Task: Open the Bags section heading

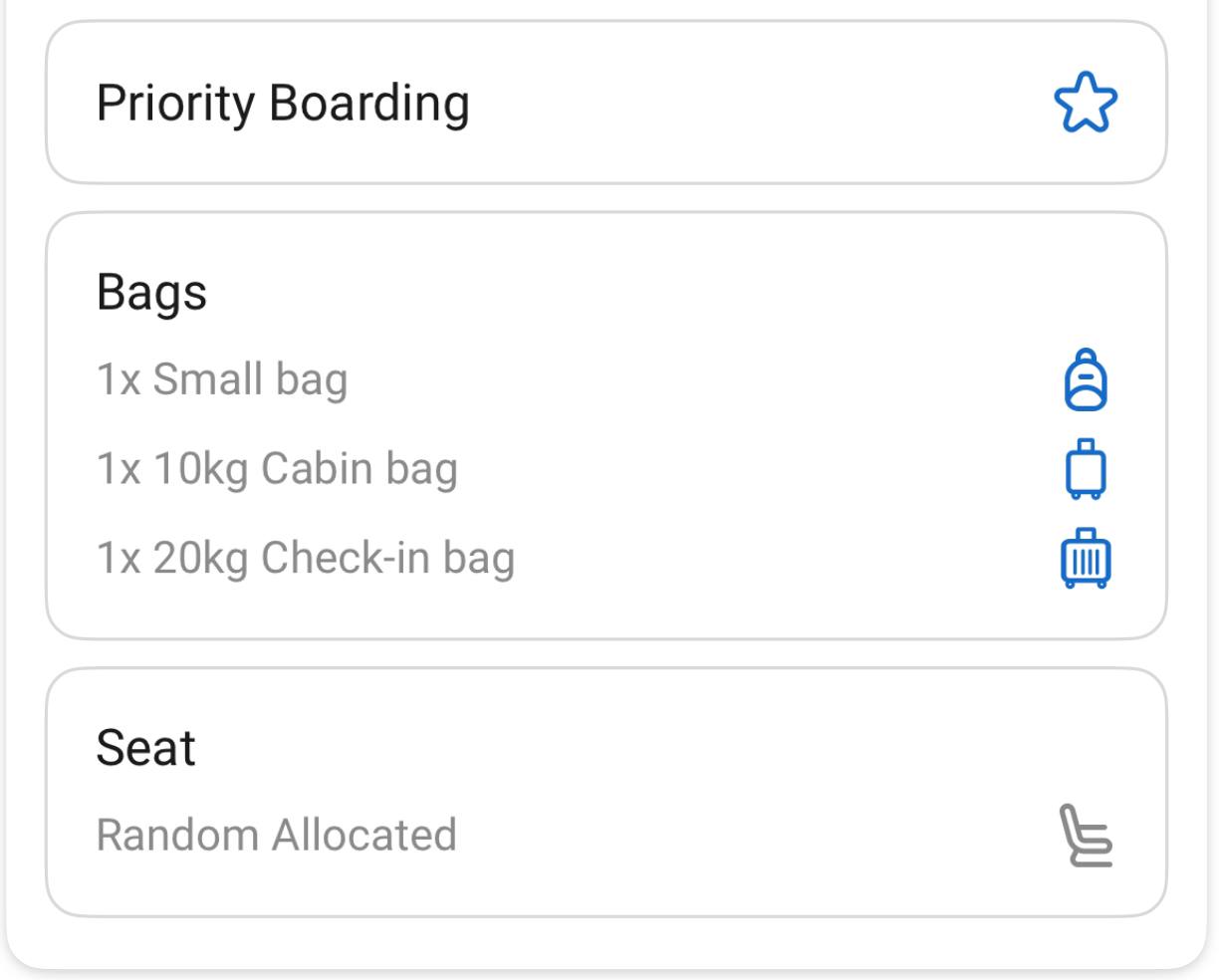Action: [151, 293]
